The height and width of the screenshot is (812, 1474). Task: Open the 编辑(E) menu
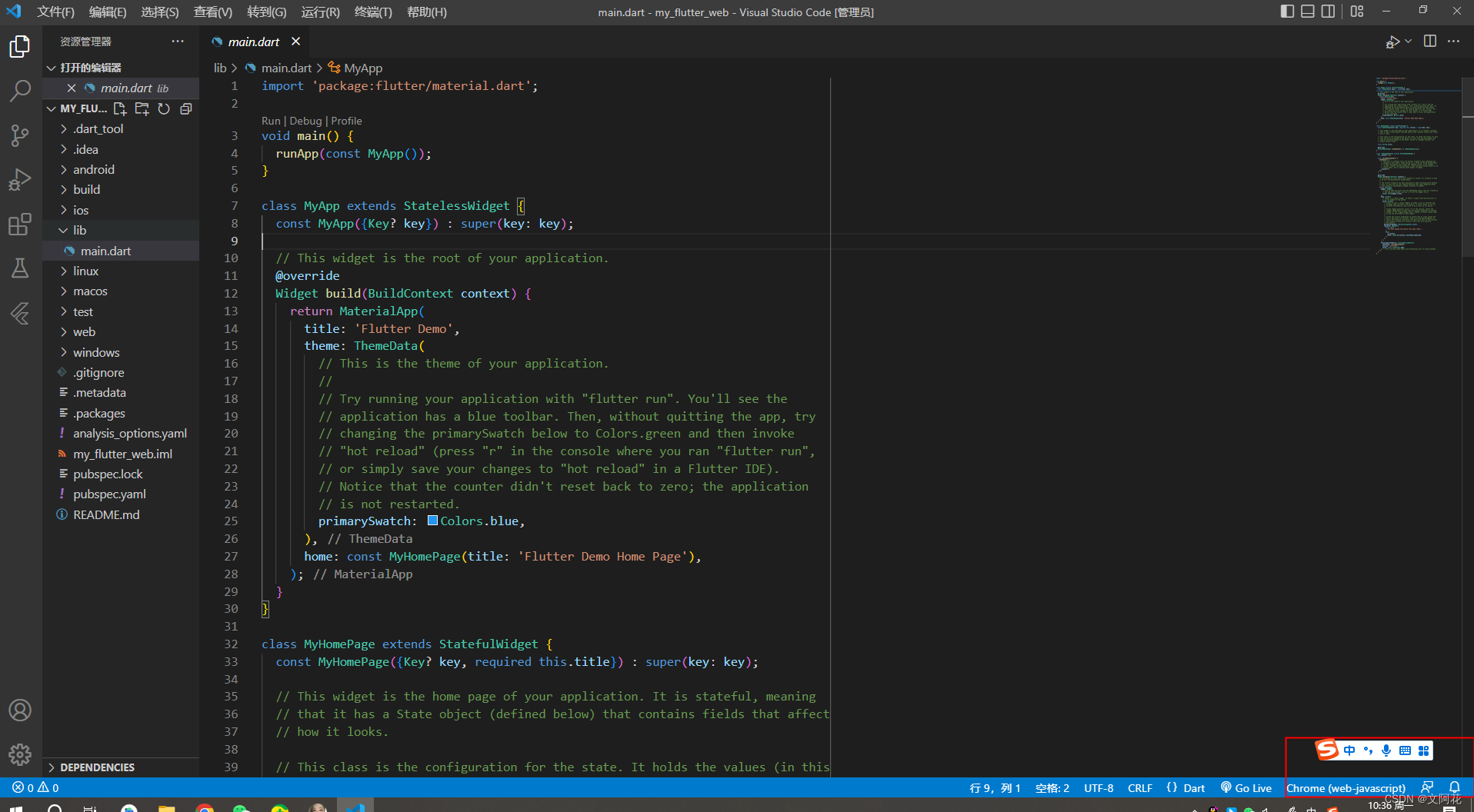click(x=108, y=12)
